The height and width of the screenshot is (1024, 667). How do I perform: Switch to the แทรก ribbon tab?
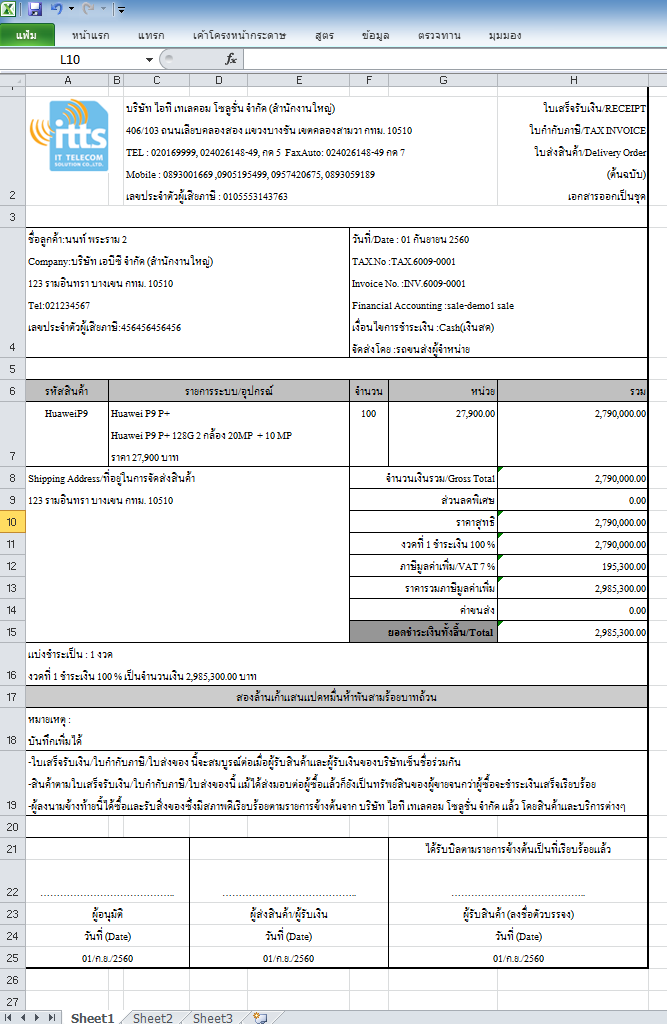click(x=151, y=35)
